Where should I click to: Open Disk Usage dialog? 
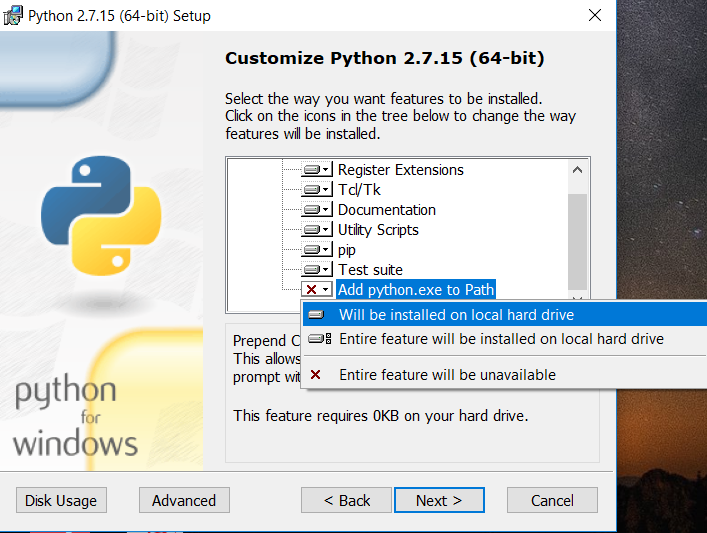pos(61,500)
